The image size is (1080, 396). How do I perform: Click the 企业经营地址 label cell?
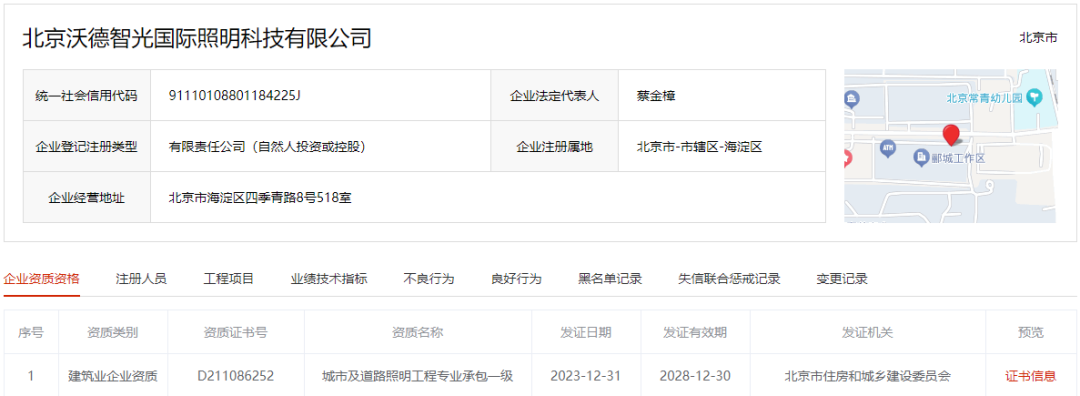tap(87, 198)
